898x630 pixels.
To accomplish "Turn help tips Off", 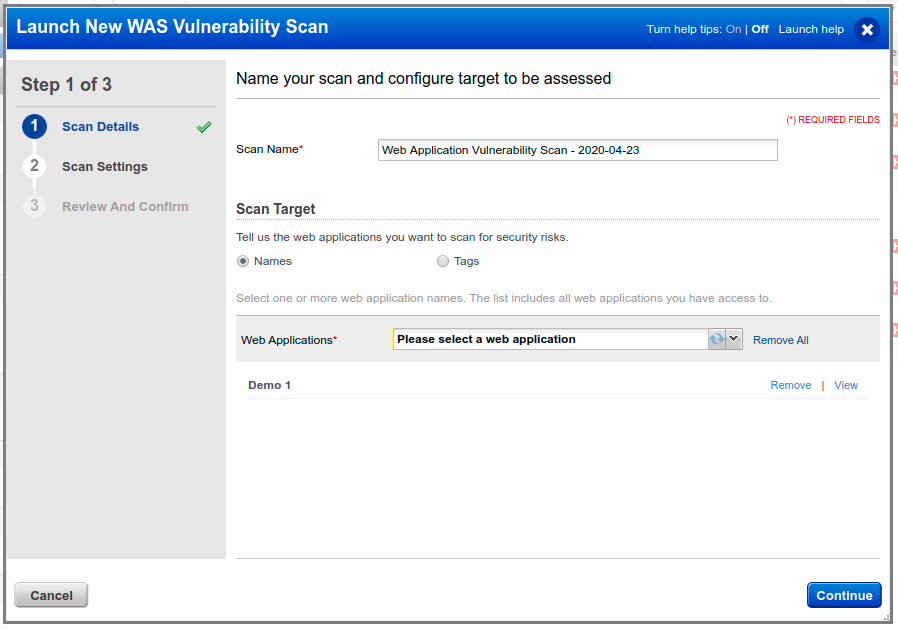I will pos(759,29).
